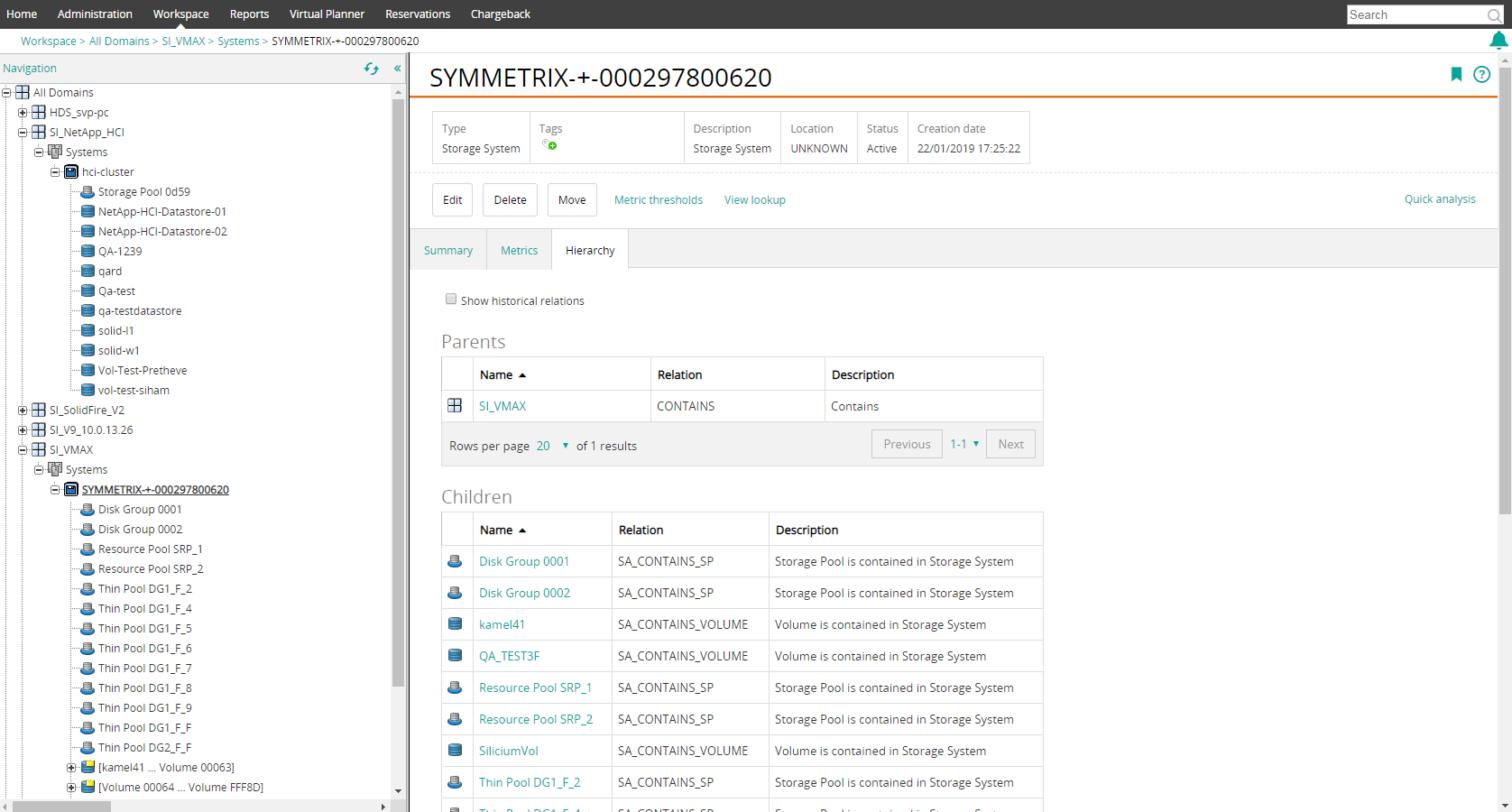Screen dimensions: 1512x812
Task: Sort Children table by Name column
Action: 502,531
